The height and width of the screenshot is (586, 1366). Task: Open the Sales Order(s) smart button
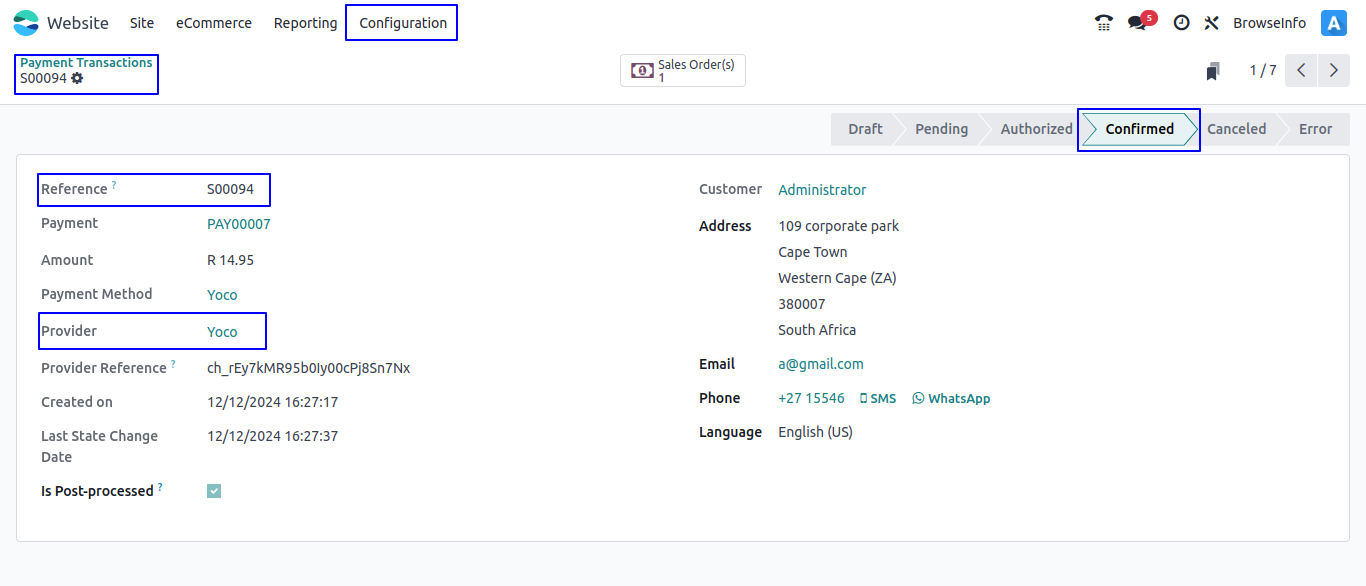pyautogui.click(x=683, y=71)
